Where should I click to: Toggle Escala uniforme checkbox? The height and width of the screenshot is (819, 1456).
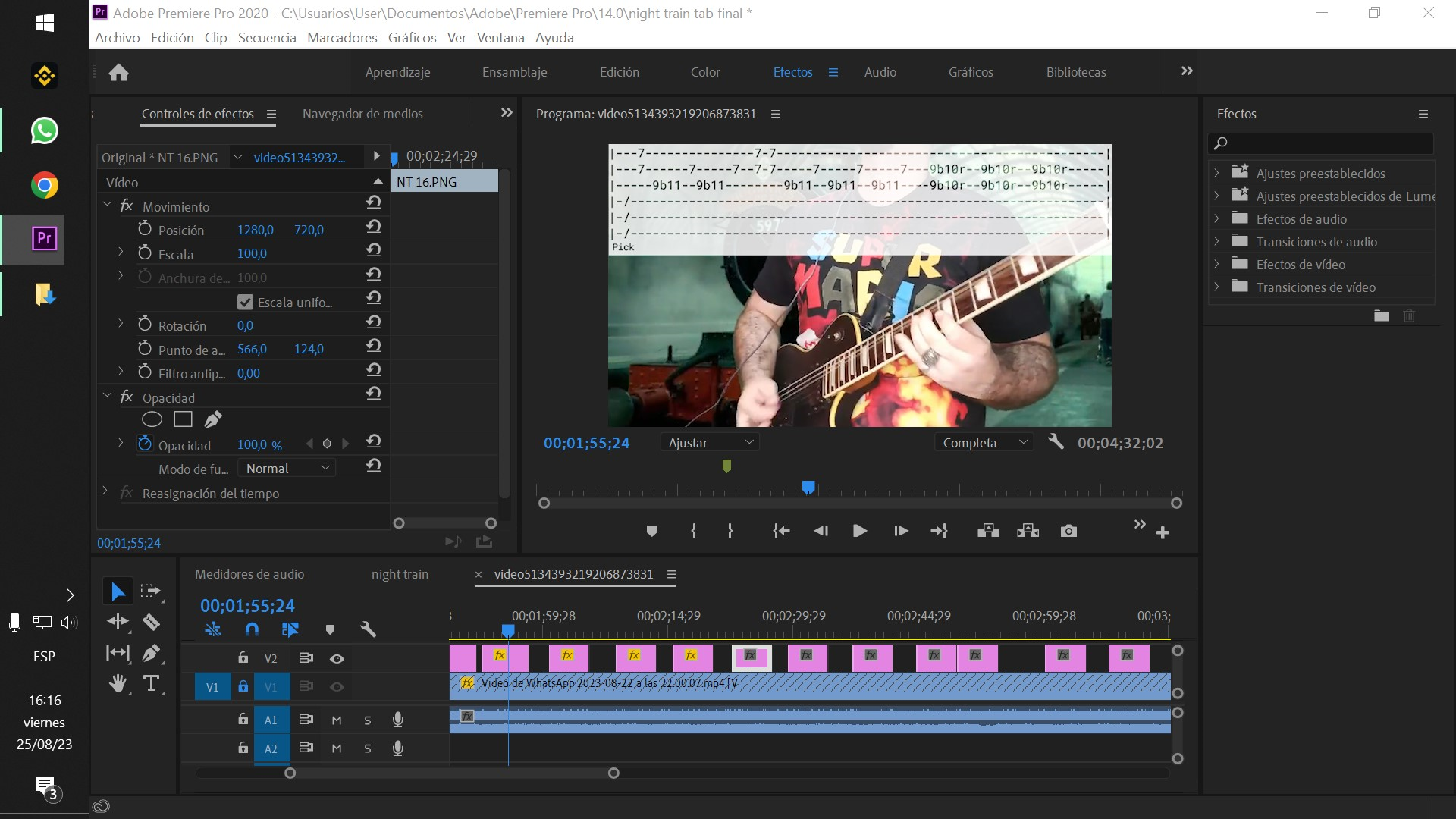(x=245, y=302)
